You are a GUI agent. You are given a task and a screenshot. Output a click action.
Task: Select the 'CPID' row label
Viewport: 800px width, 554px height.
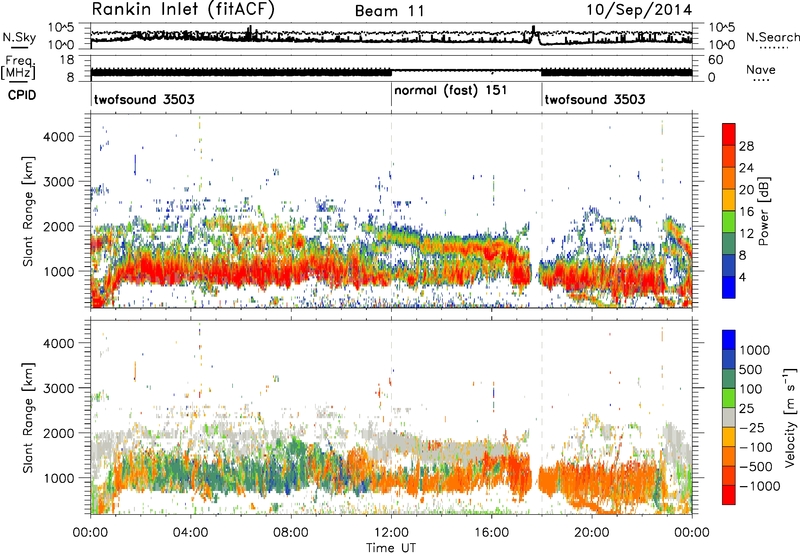coord(22,95)
